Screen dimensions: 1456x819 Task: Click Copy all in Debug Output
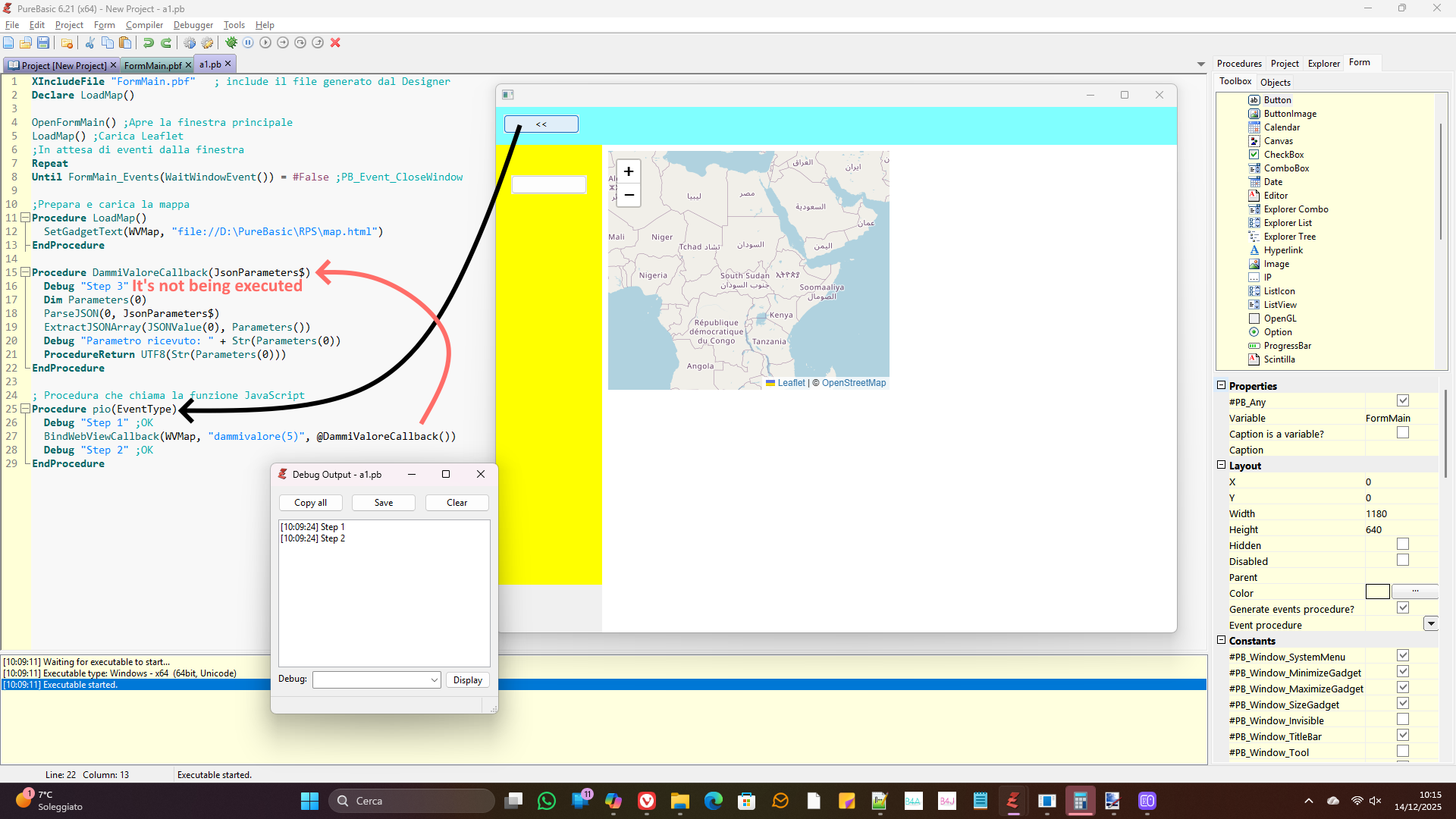(x=310, y=503)
